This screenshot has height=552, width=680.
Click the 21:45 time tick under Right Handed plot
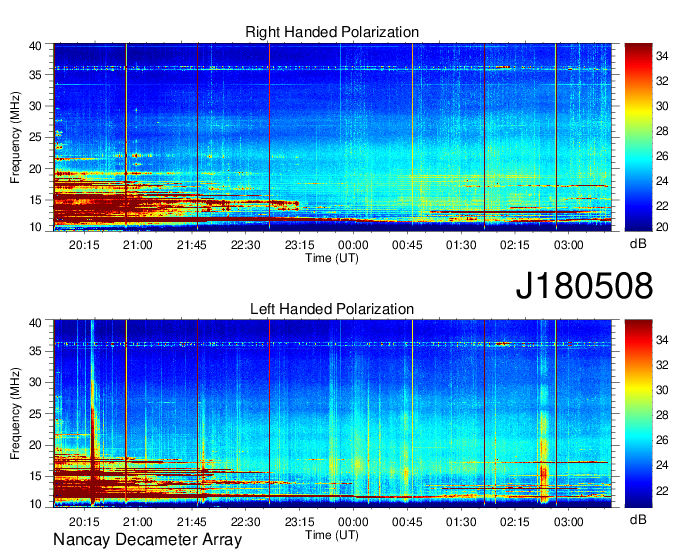pyautogui.click(x=192, y=245)
